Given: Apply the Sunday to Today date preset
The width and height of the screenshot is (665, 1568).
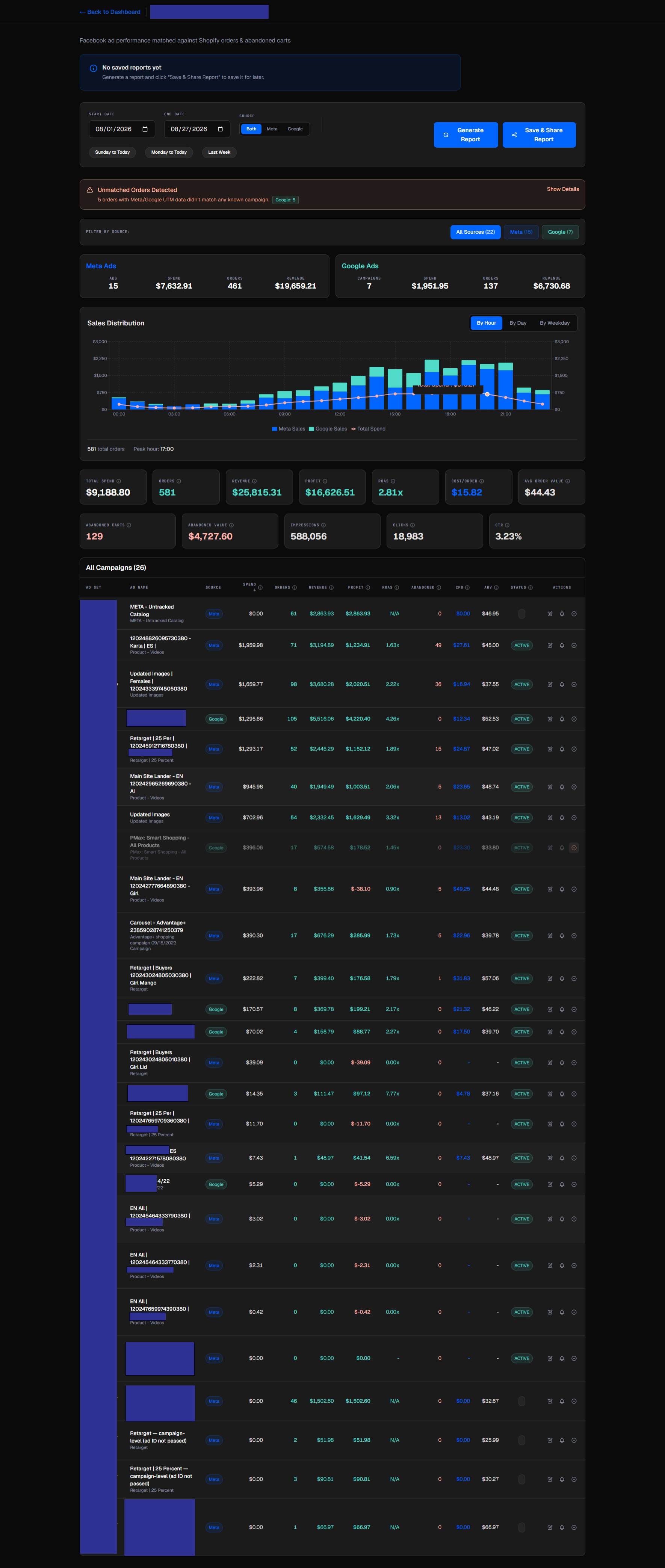Looking at the screenshot, I should tap(113, 152).
